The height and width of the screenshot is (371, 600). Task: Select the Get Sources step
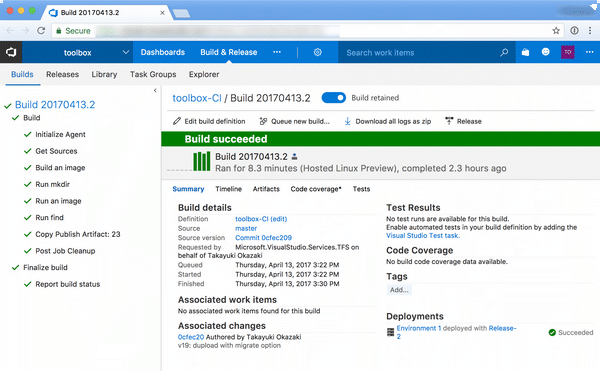tap(56, 151)
